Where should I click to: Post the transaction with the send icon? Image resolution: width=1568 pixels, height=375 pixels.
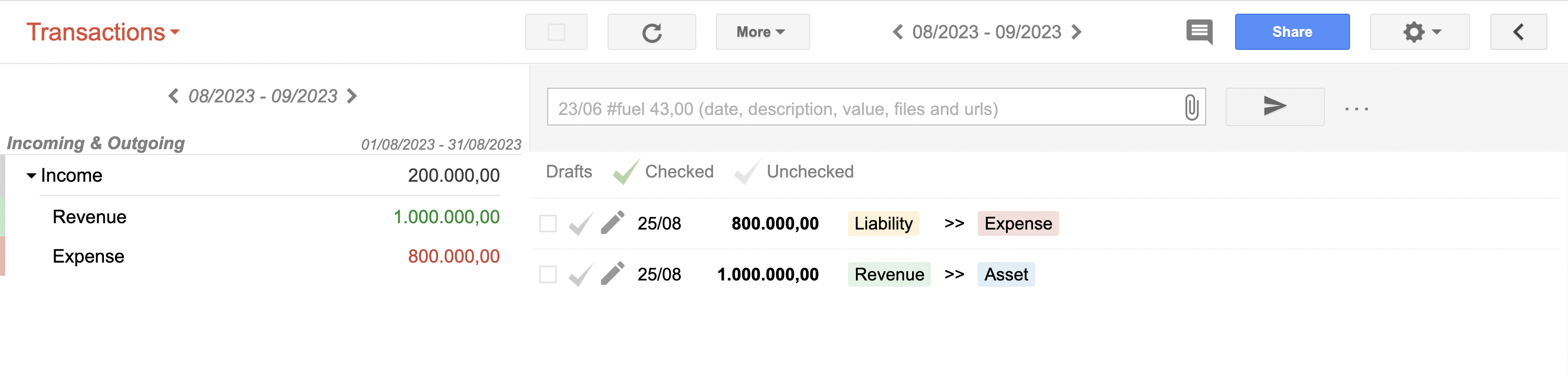[1274, 107]
